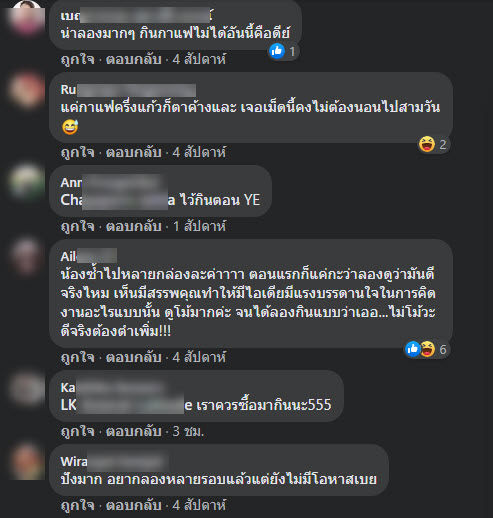The height and width of the screenshot is (518, 493).
Task: Open Ann commenter's profile avatar
Action: pos(27,183)
